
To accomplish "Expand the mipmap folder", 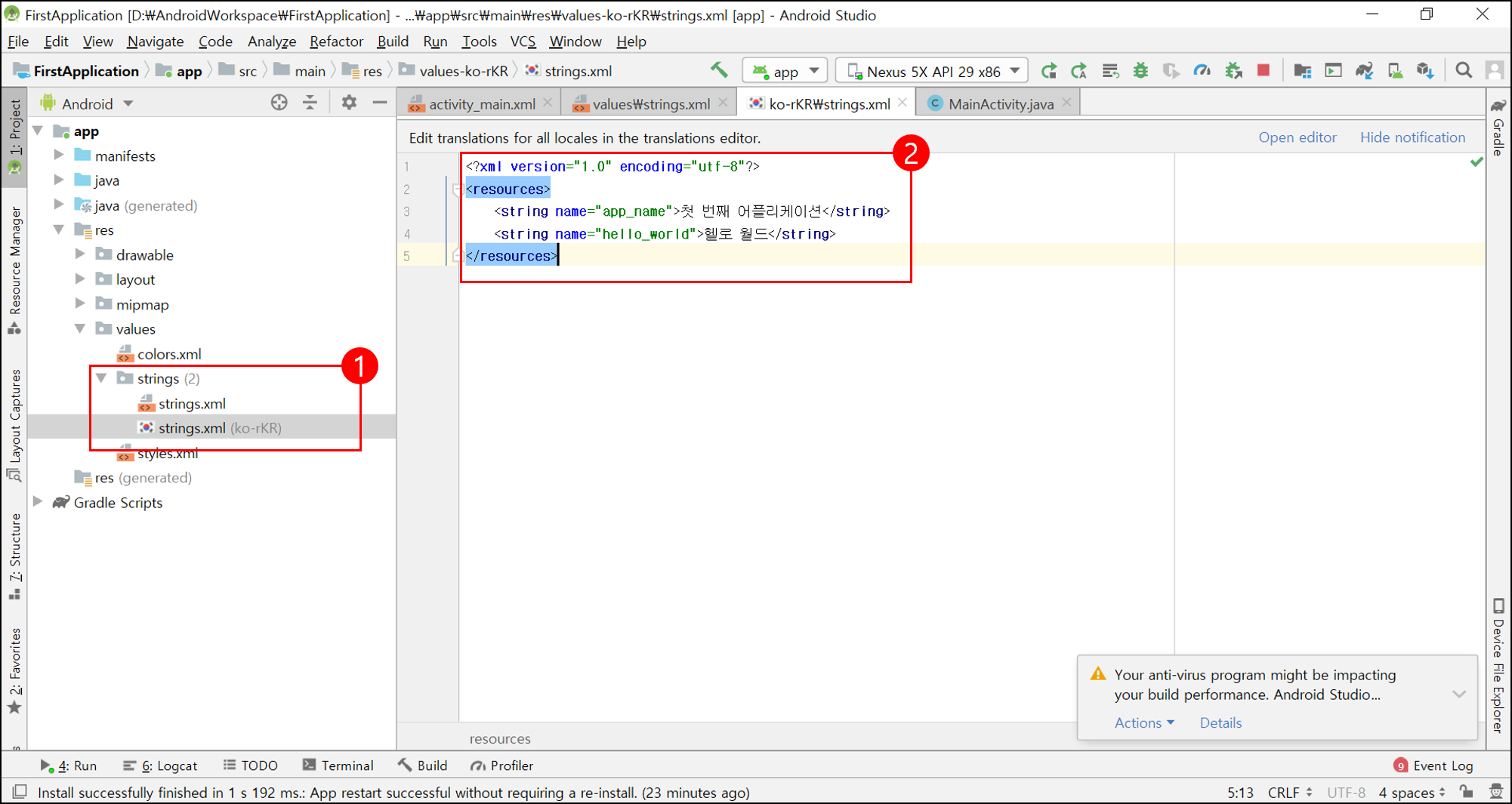I will [x=80, y=303].
